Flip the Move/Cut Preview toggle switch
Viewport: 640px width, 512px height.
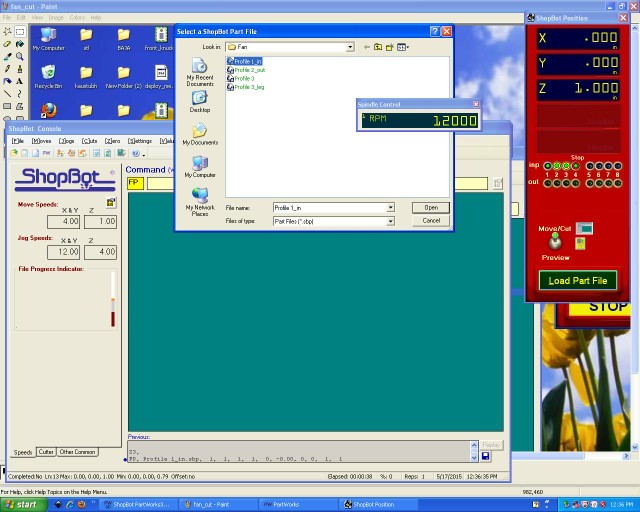(554, 242)
